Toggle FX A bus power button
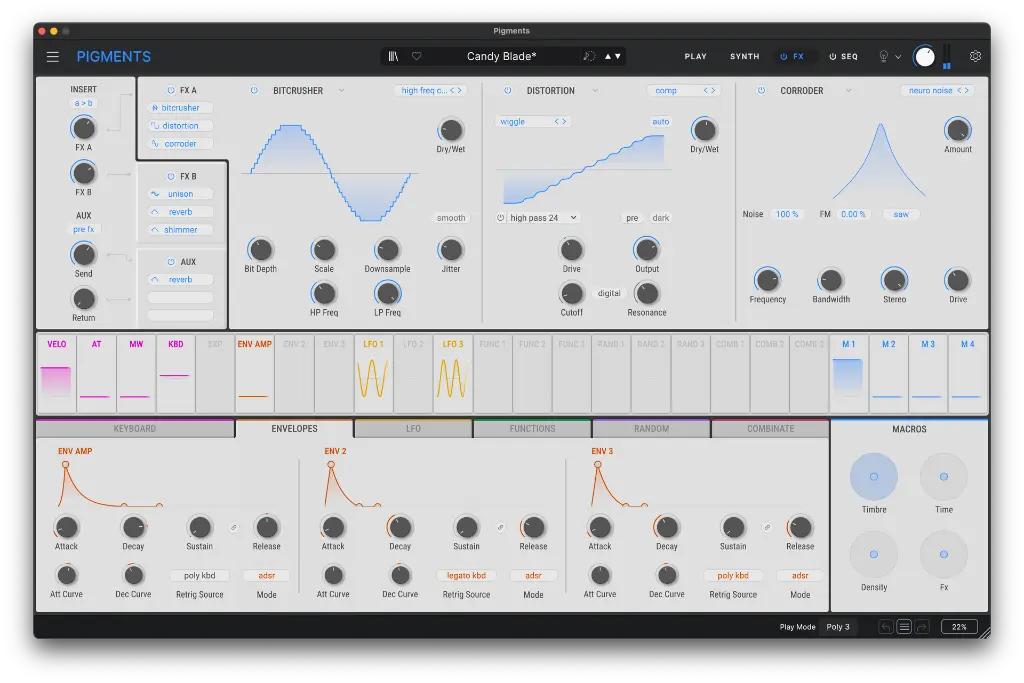The width and height of the screenshot is (1024, 683). pos(171,90)
